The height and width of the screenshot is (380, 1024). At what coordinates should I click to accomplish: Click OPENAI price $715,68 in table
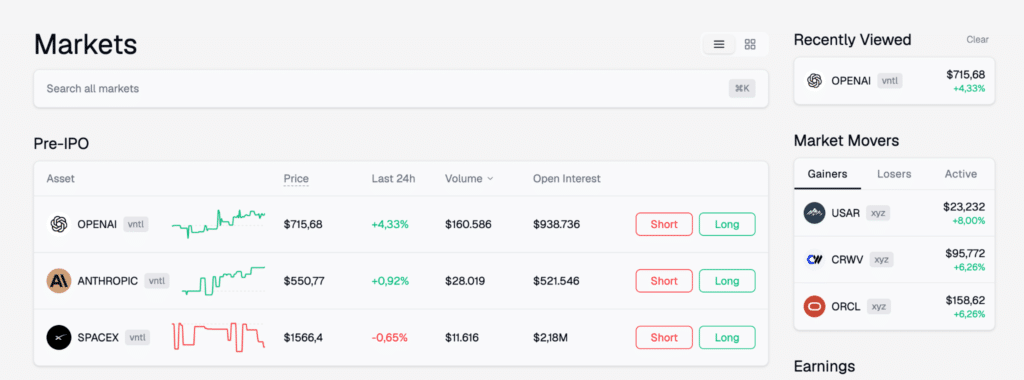coord(303,225)
